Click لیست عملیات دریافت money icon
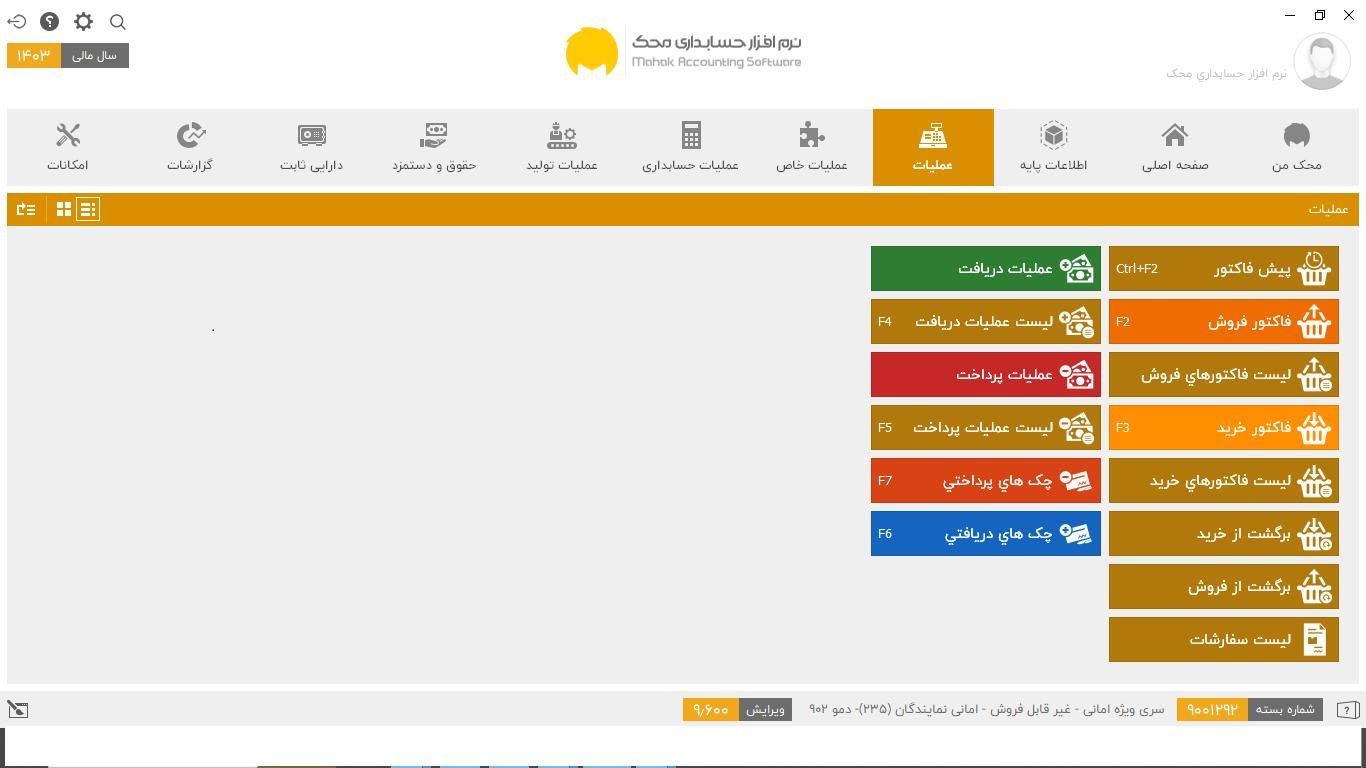This screenshot has height=768, width=1366. pos(1076,321)
